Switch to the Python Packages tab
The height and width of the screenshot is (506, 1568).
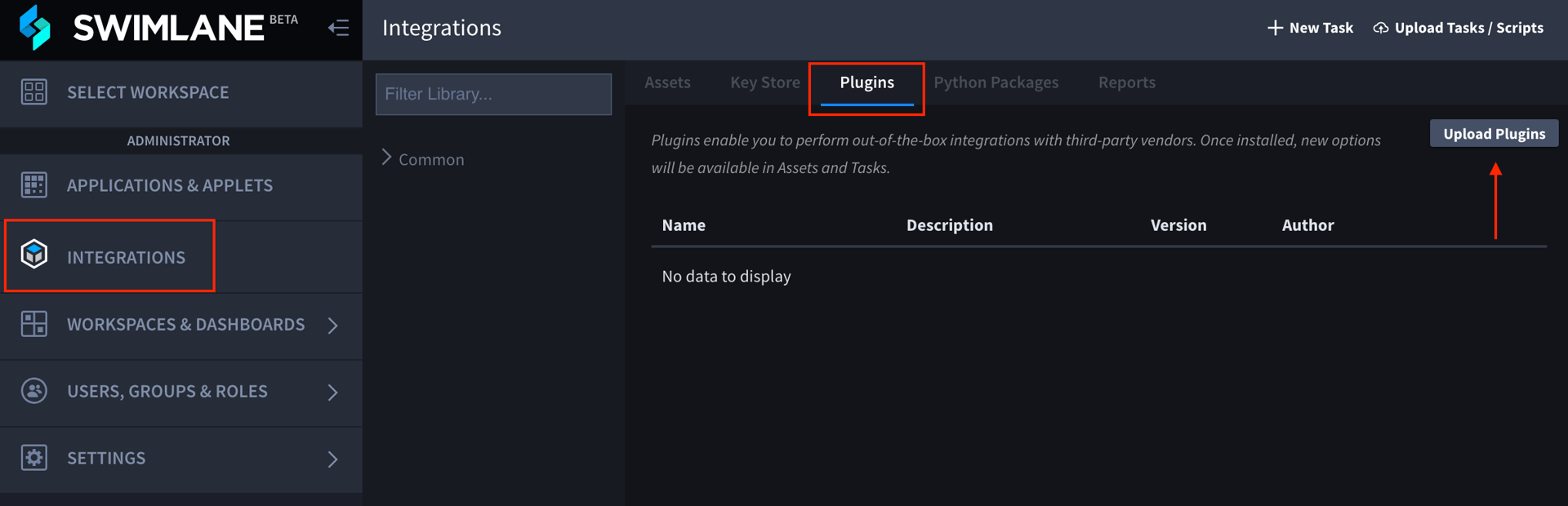[x=996, y=82]
